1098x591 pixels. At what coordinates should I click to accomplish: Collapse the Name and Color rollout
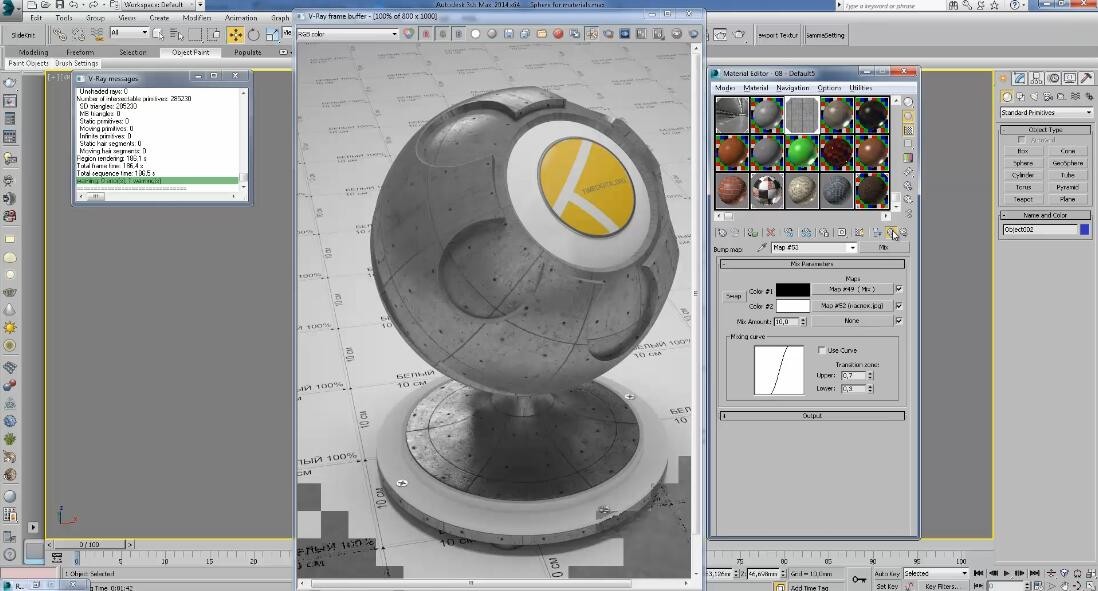[1045, 216]
